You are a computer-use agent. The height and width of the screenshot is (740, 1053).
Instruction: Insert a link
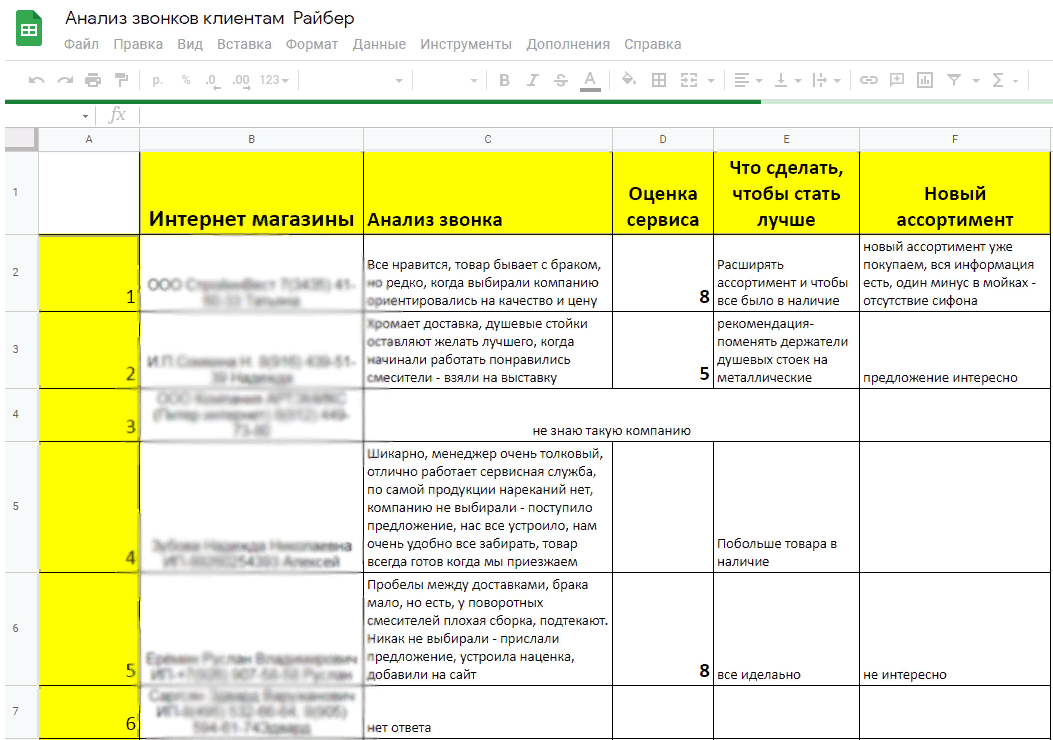(x=868, y=81)
